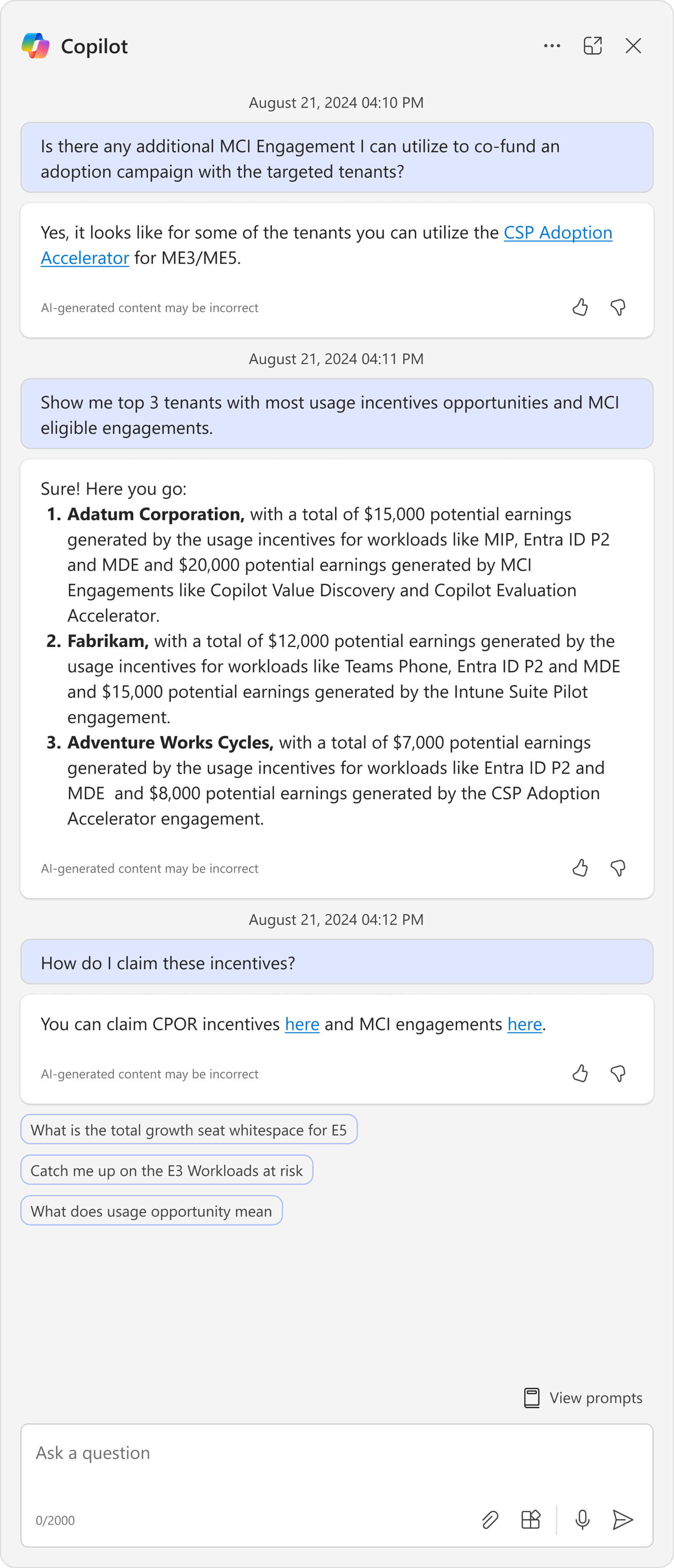Pop out the Copilot panel

(592, 46)
